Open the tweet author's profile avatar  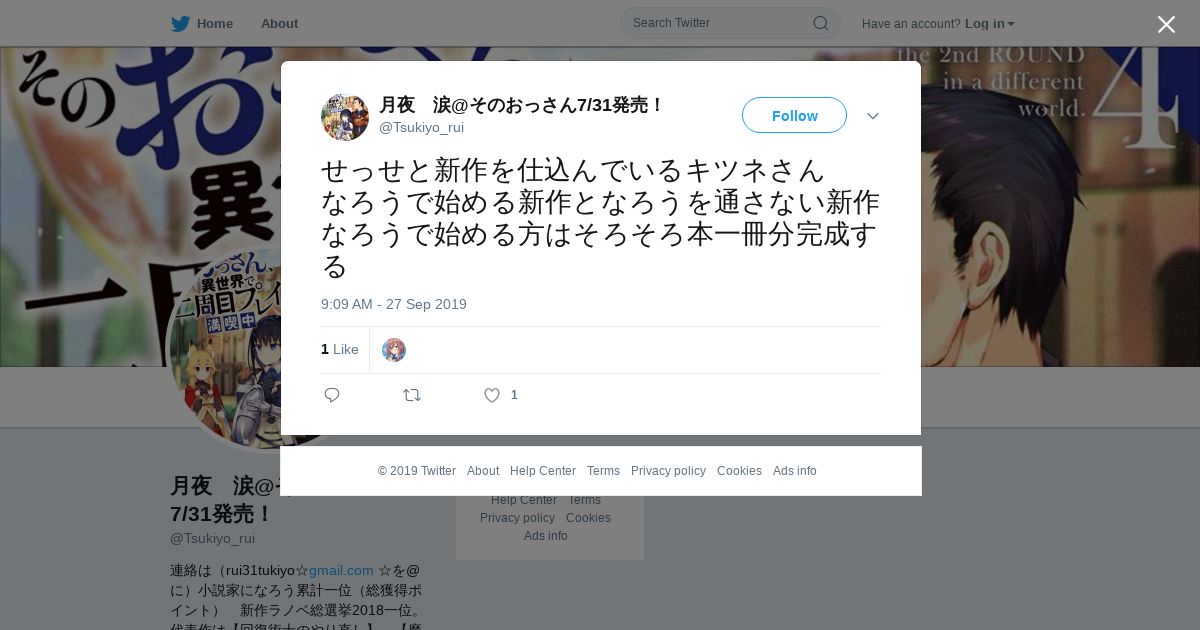[x=345, y=117]
